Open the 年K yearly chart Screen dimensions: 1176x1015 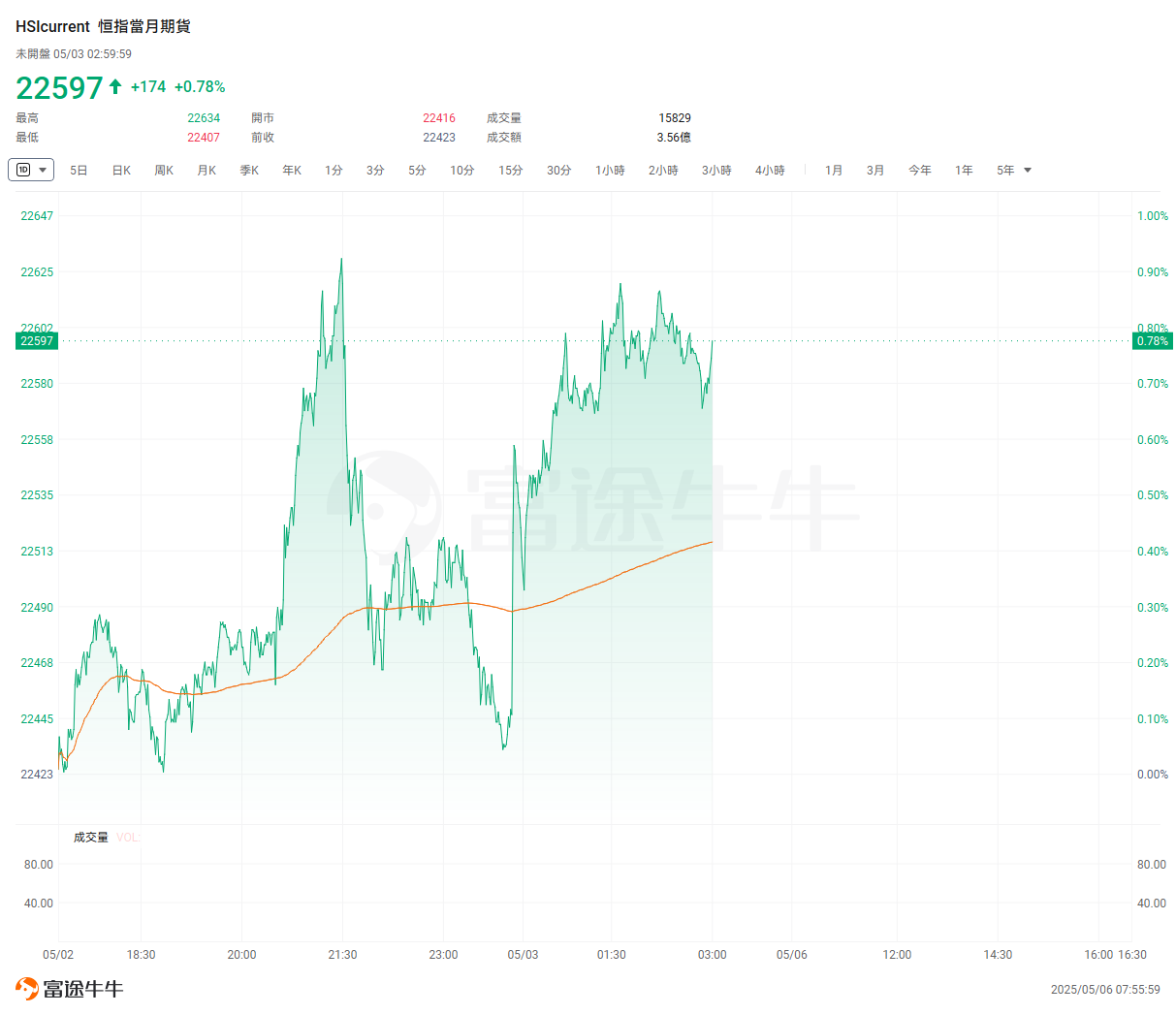coord(292,171)
